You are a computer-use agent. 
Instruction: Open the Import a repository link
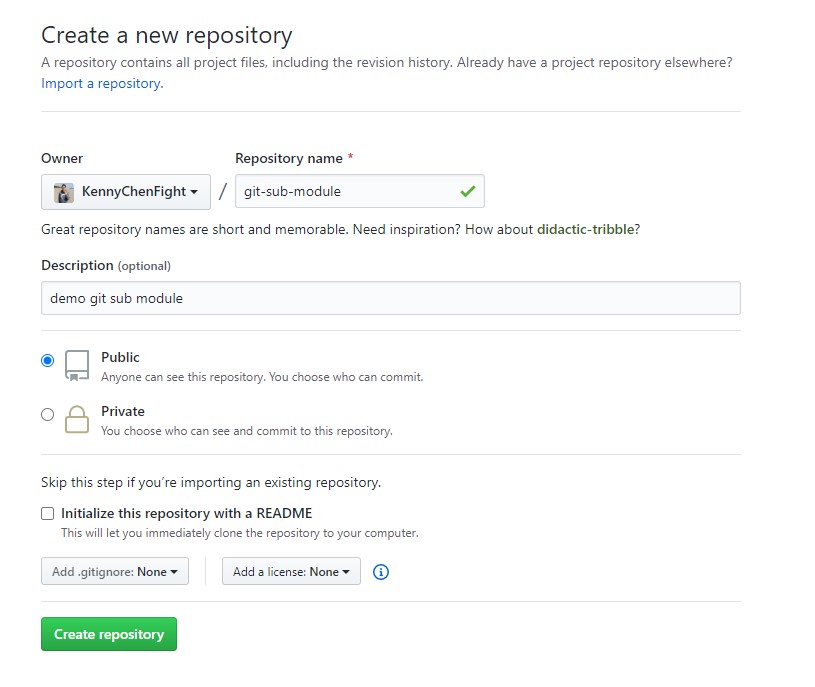100,83
